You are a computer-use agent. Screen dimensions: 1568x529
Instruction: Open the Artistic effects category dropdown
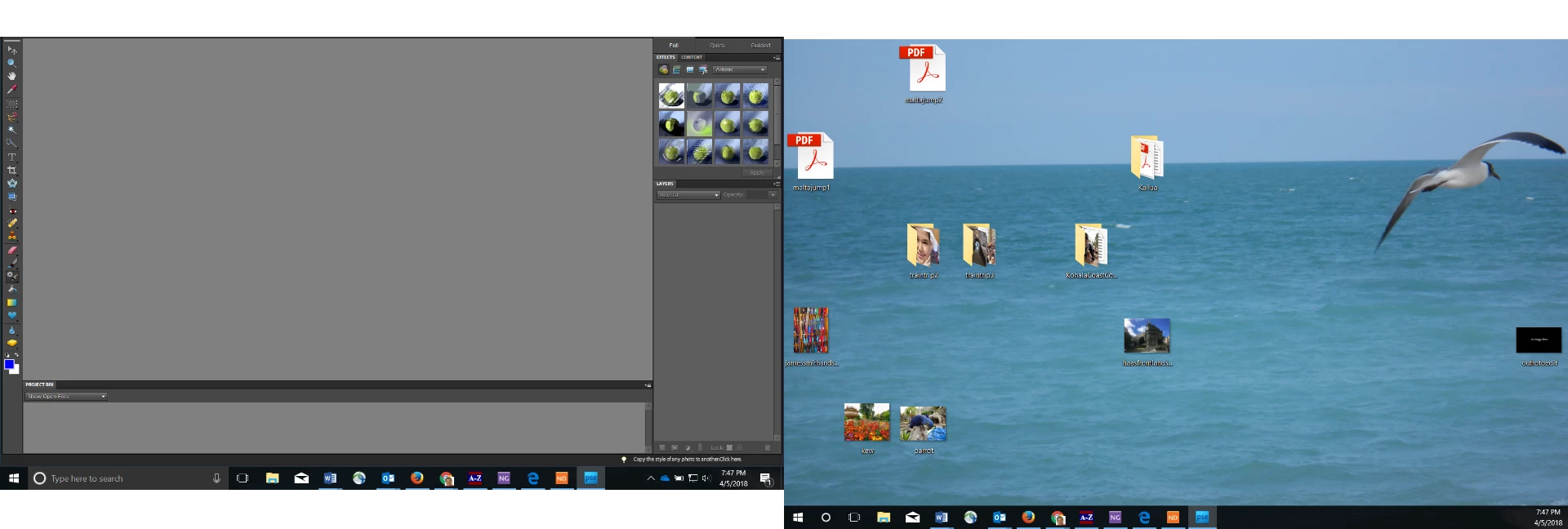pos(740,69)
